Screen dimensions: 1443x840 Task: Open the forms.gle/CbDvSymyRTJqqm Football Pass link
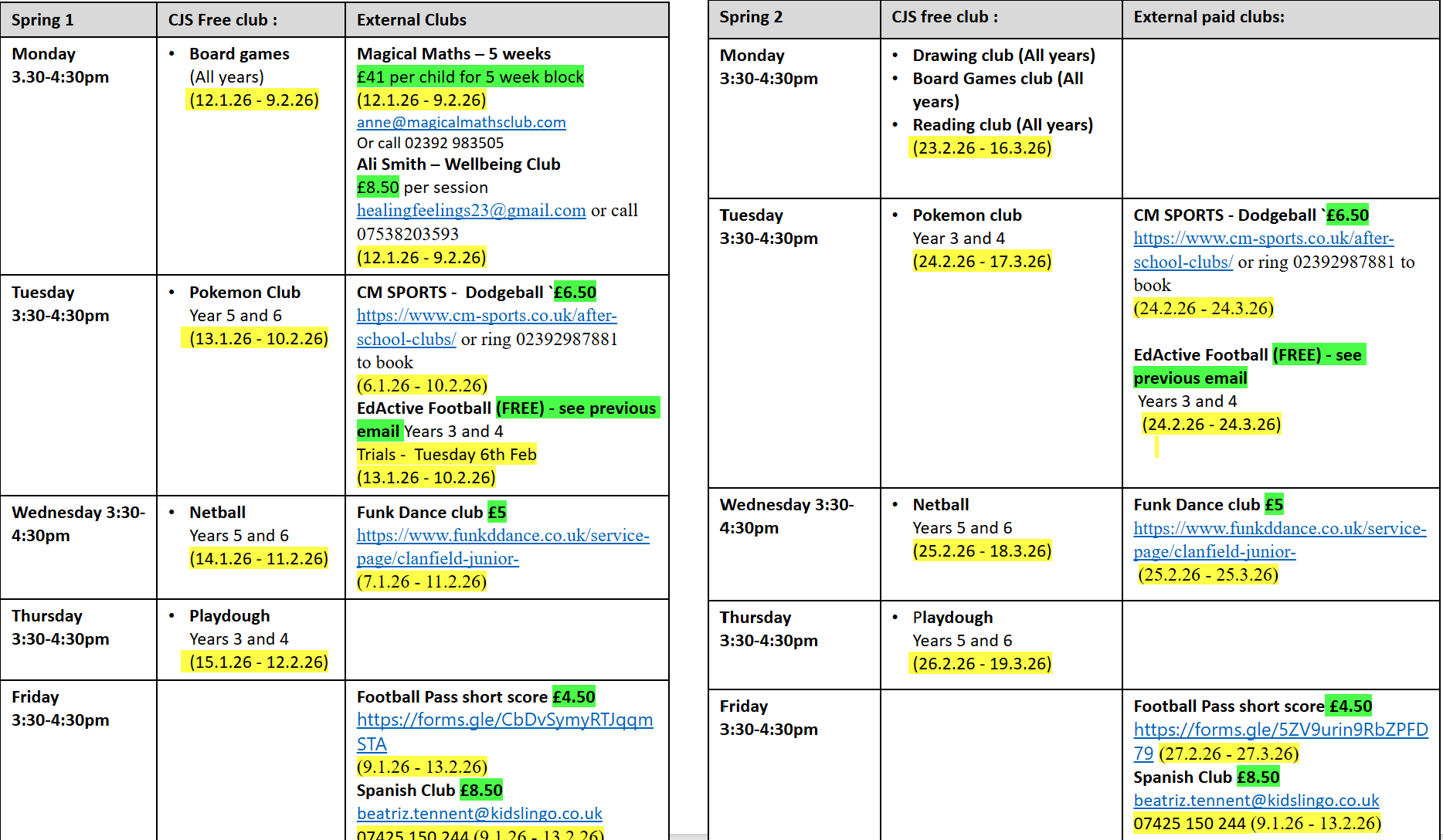504,720
